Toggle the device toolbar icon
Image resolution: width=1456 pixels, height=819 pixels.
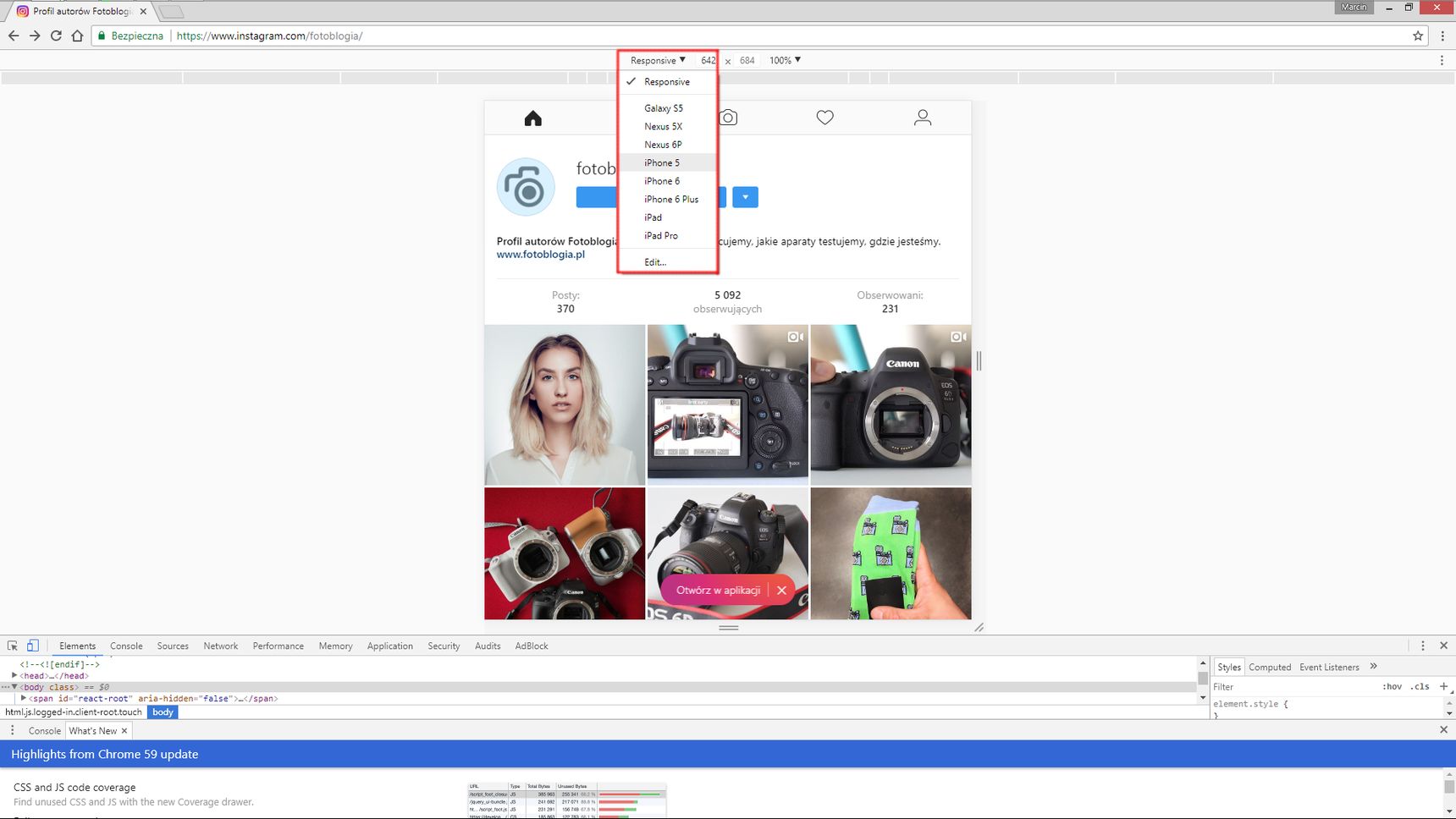[x=33, y=646]
